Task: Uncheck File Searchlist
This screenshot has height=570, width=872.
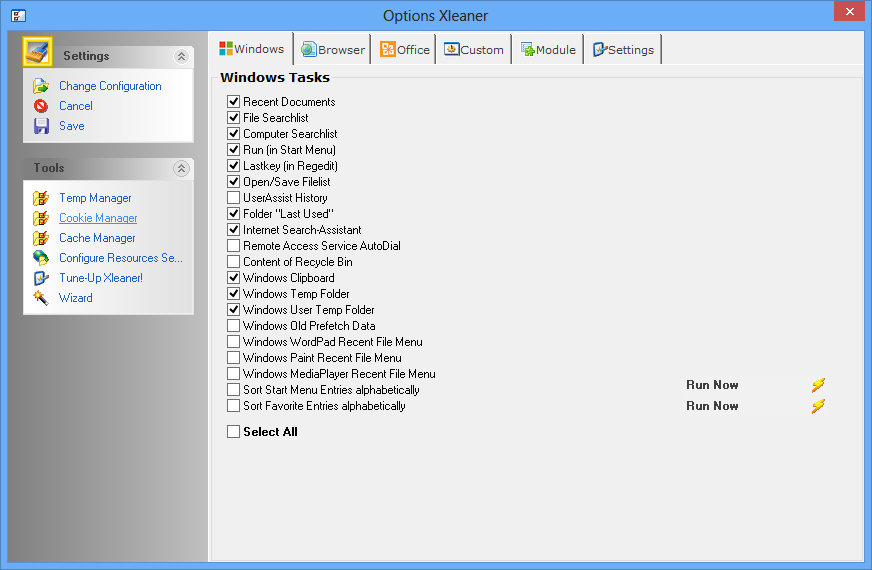Action: [x=234, y=118]
